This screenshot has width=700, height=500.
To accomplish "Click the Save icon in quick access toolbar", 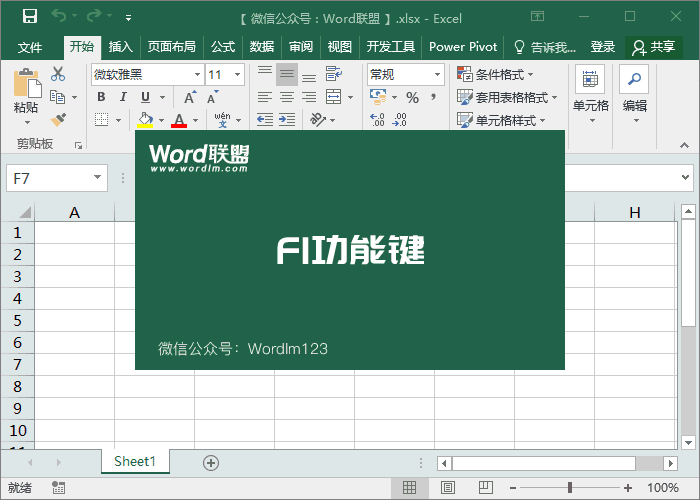I will click(30, 17).
